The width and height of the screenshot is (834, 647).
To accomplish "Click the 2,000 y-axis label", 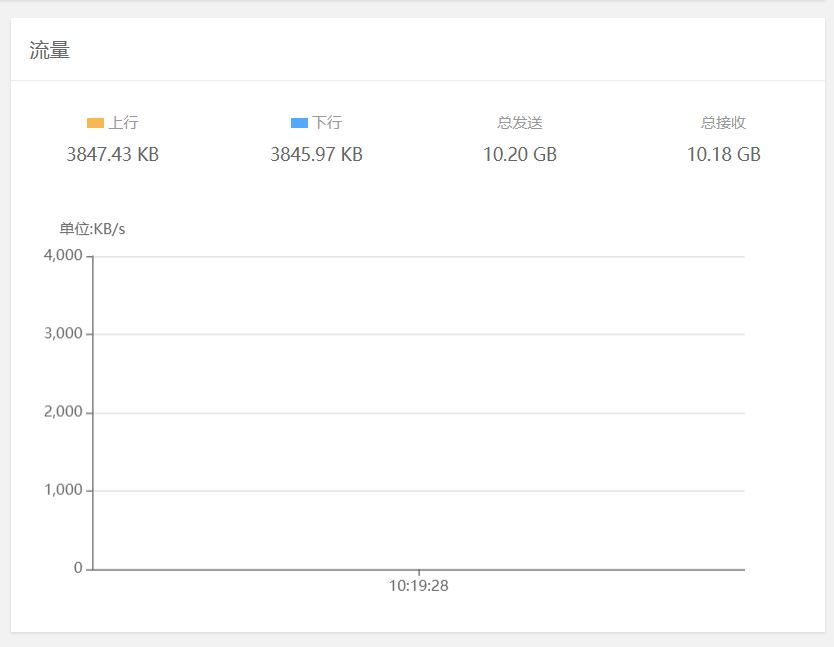I will click(63, 412).
